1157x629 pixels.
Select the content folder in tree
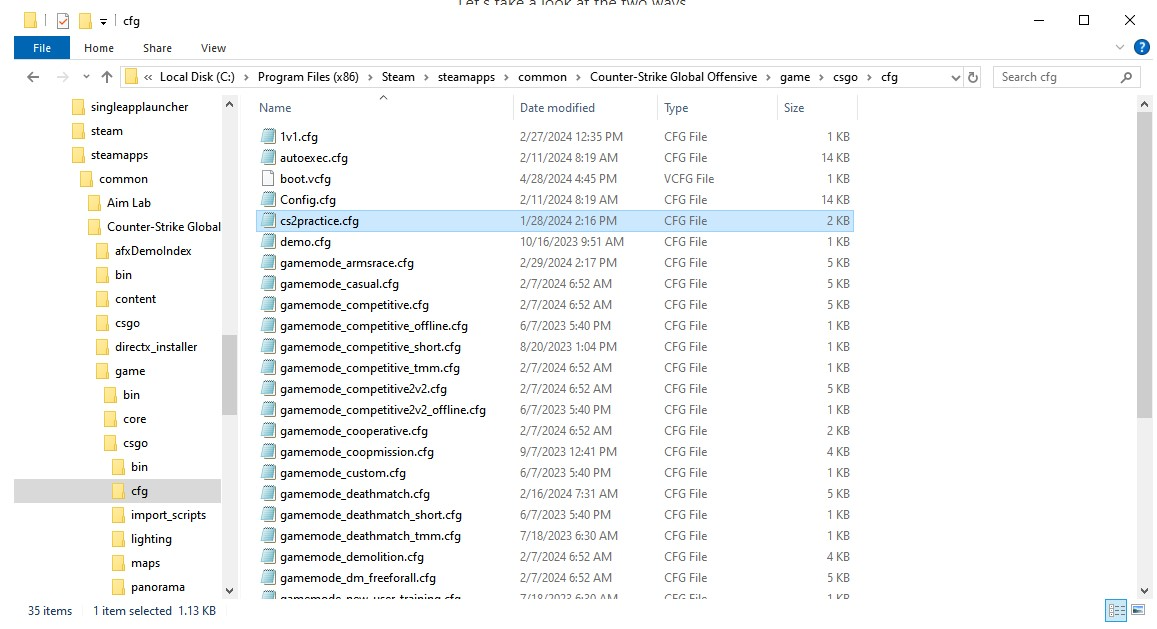(x=135, y=299)
